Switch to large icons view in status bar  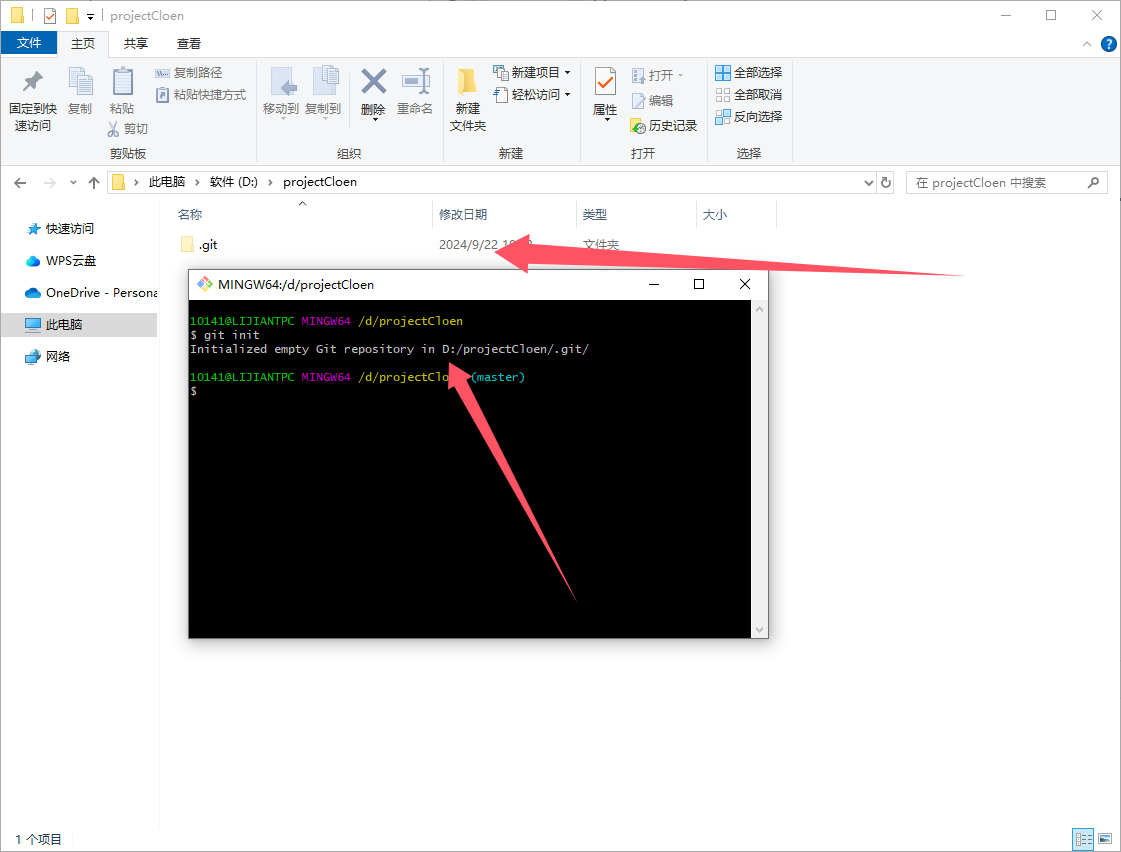pos(1105,838)
